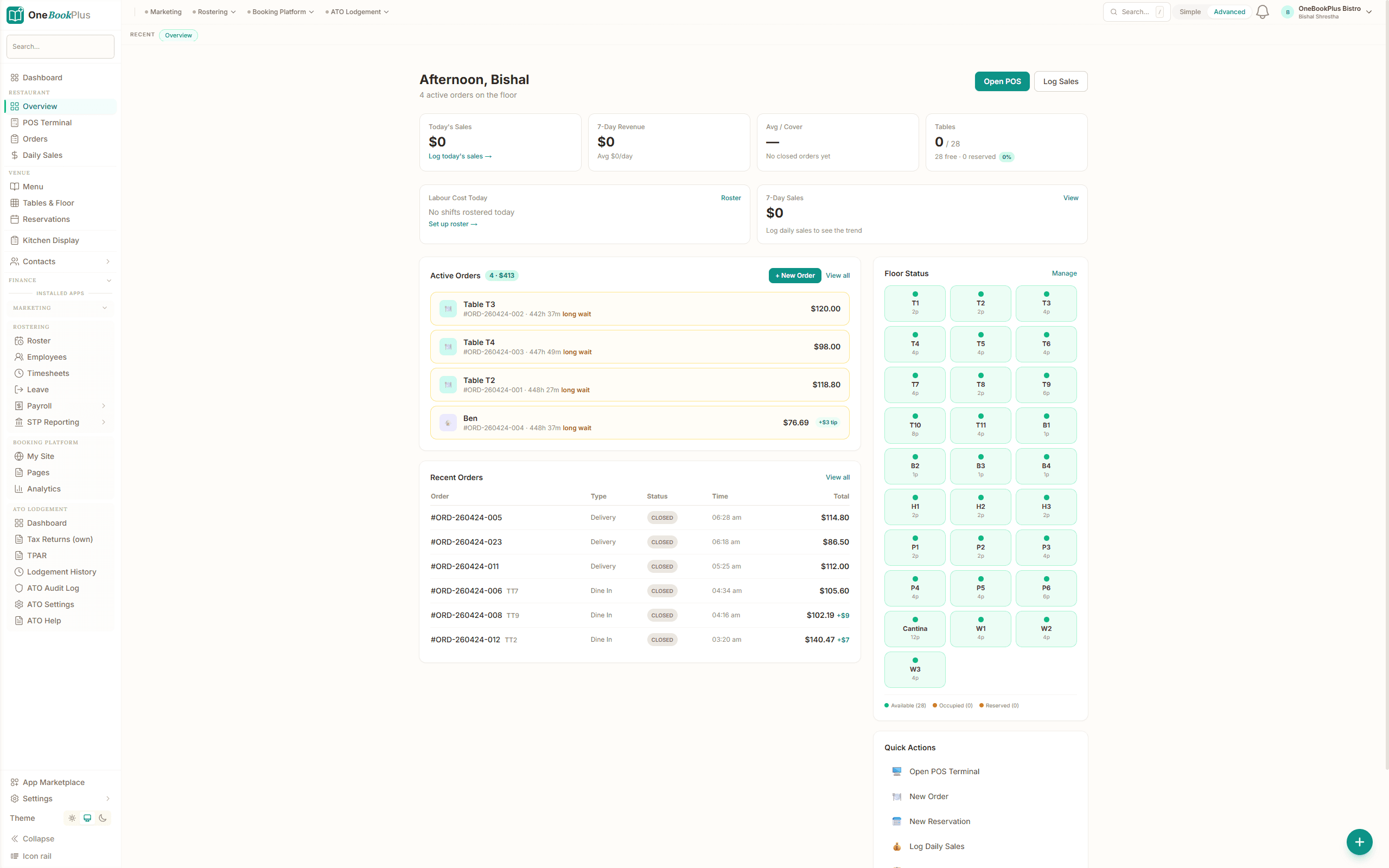Switch to Simple mode
The image size is (1389, 868).
pyautogui.click(x=1190, y=12)
